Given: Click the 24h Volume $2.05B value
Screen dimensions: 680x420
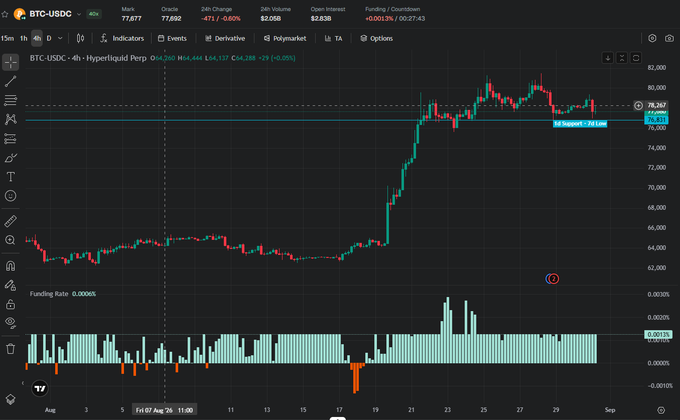Looking at the screenshot, I should pyautogui.click(x=271, y=19).
